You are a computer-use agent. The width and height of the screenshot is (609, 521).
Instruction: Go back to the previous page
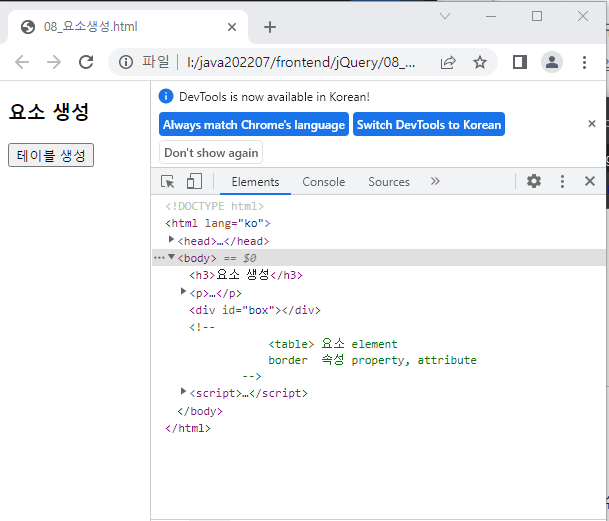(22, 62)
